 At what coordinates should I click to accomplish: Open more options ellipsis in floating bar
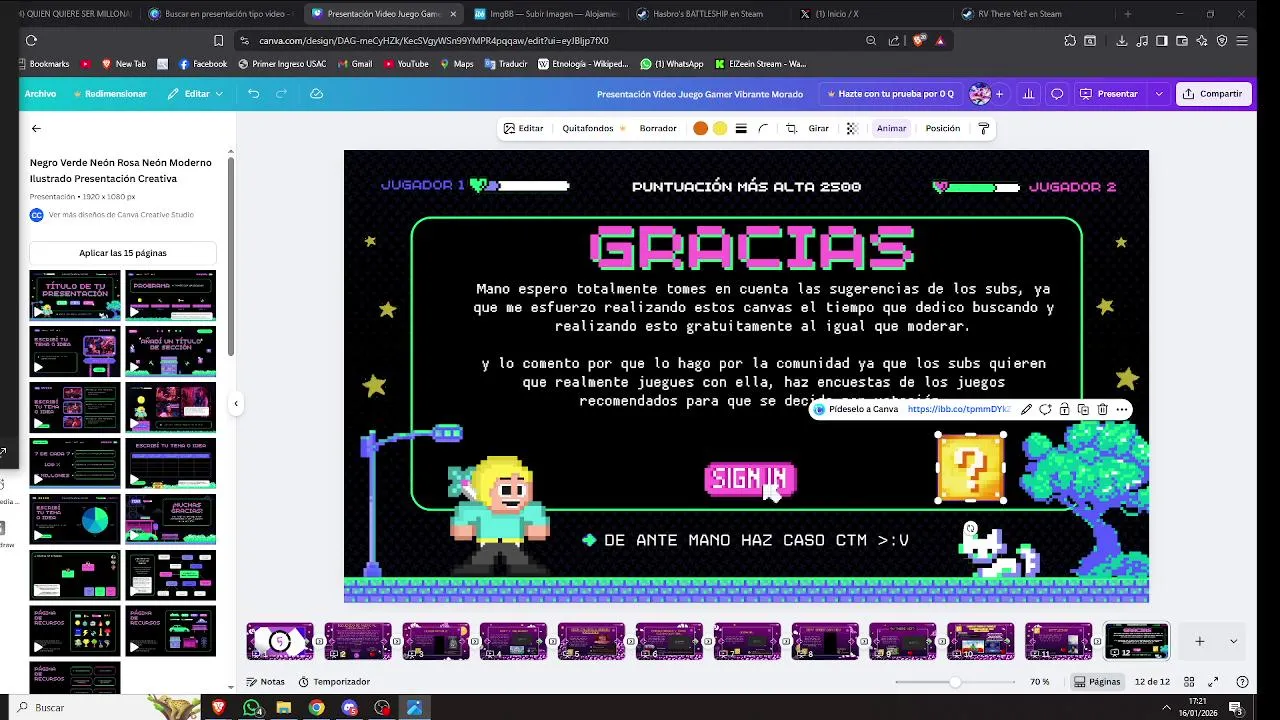click(x=1122, y=409)
